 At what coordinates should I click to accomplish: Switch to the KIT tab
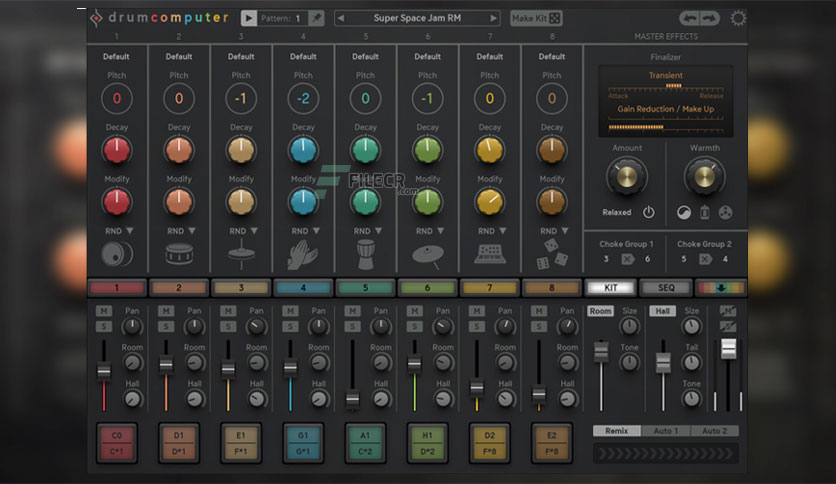tap(610, 288)
